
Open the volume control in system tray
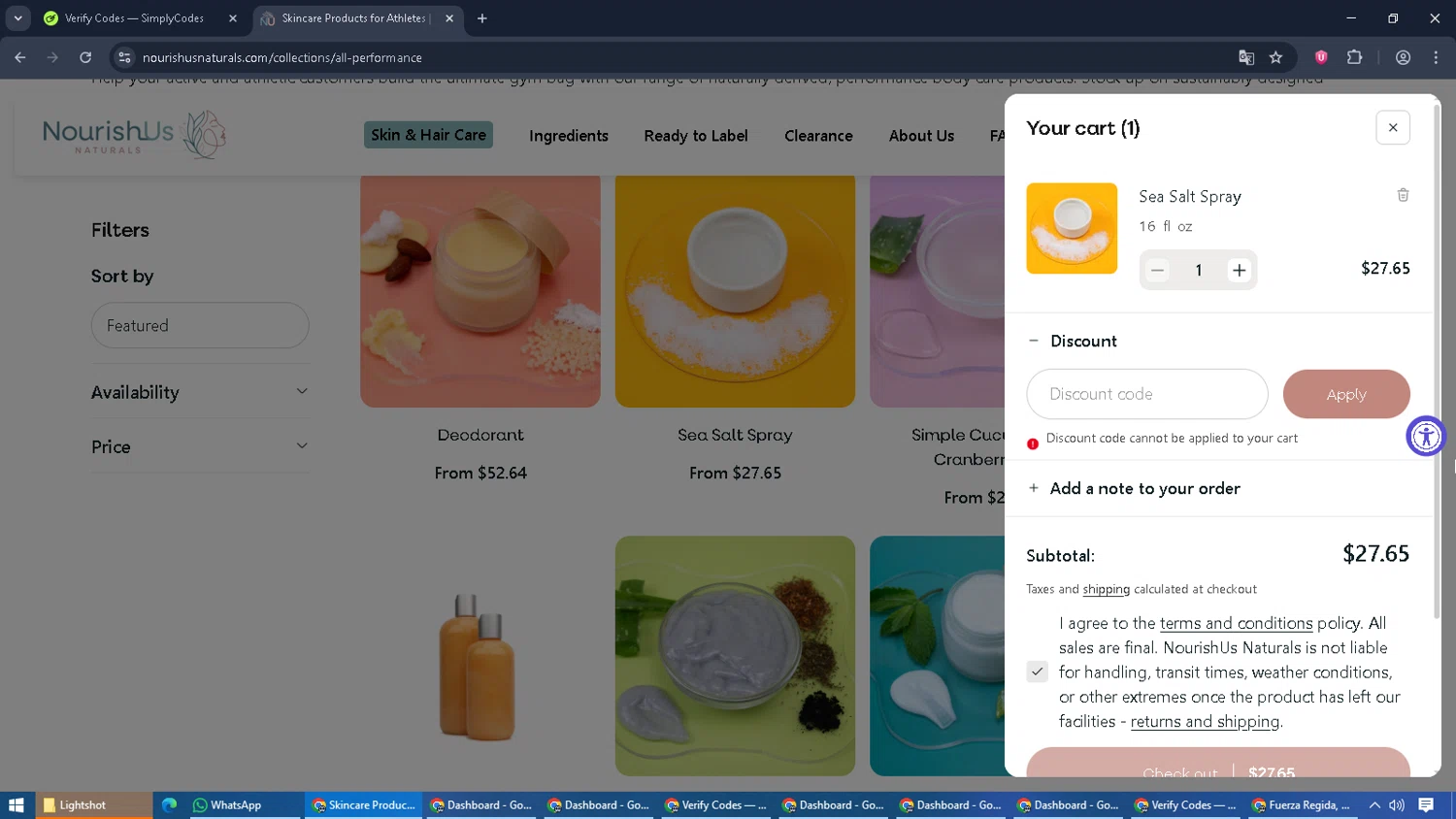[x=1397, y=805]
